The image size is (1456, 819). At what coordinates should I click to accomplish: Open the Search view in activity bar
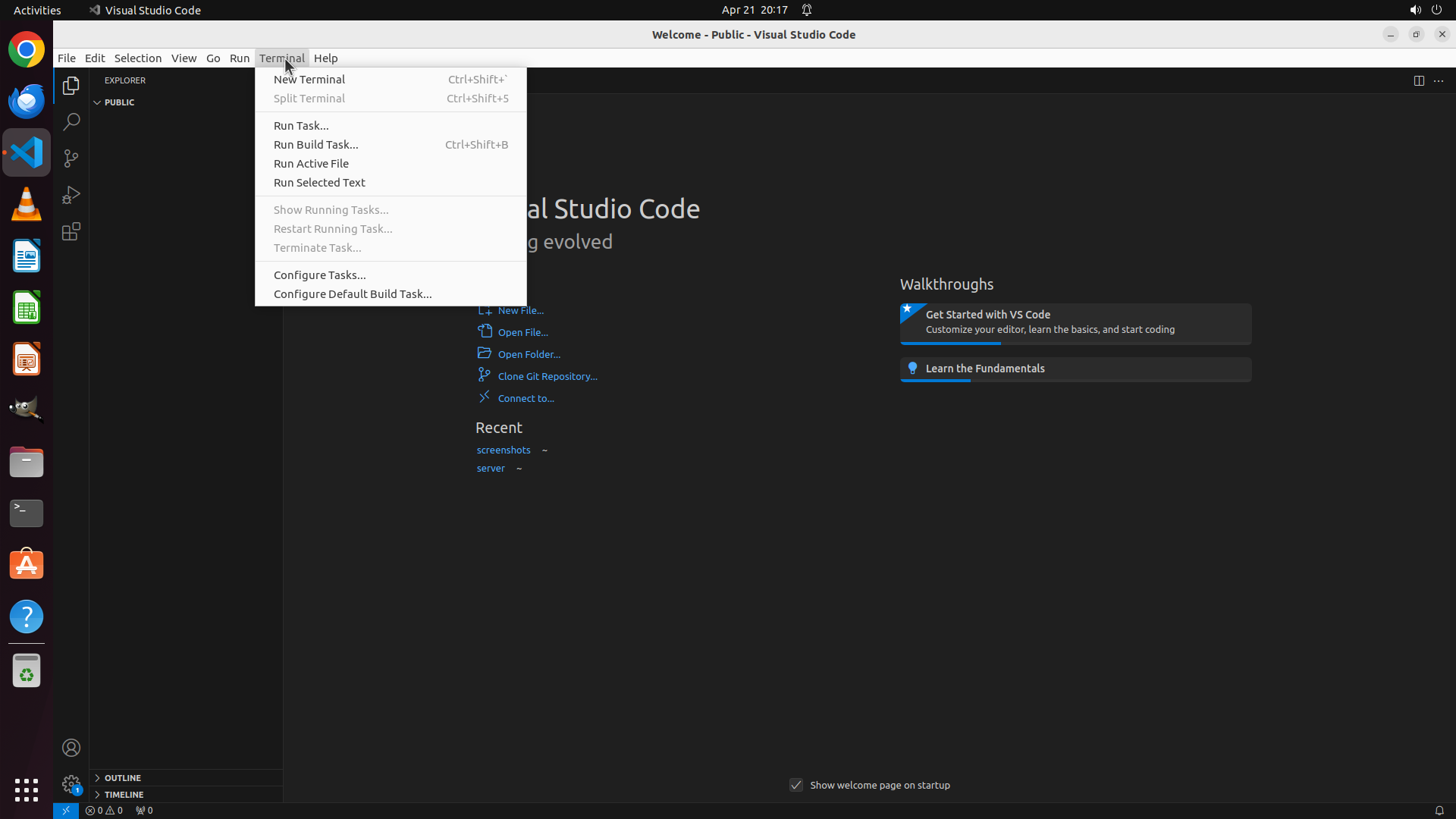tap(71, 121)
